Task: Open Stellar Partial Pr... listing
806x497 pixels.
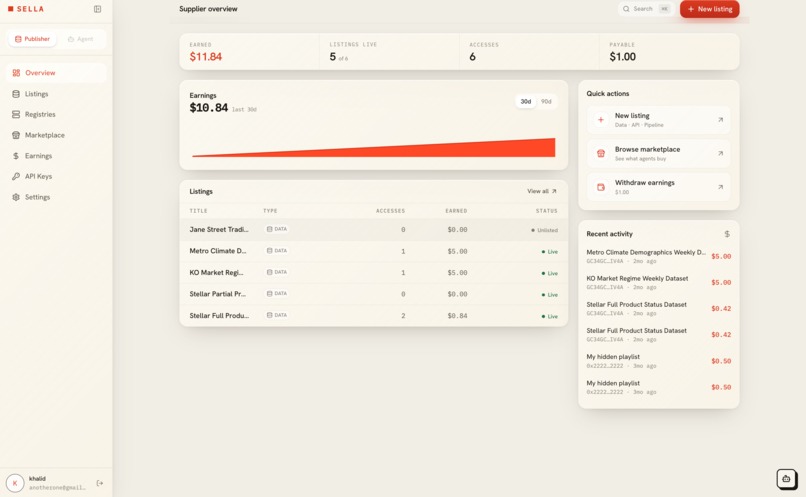Action: pos(374,294)
